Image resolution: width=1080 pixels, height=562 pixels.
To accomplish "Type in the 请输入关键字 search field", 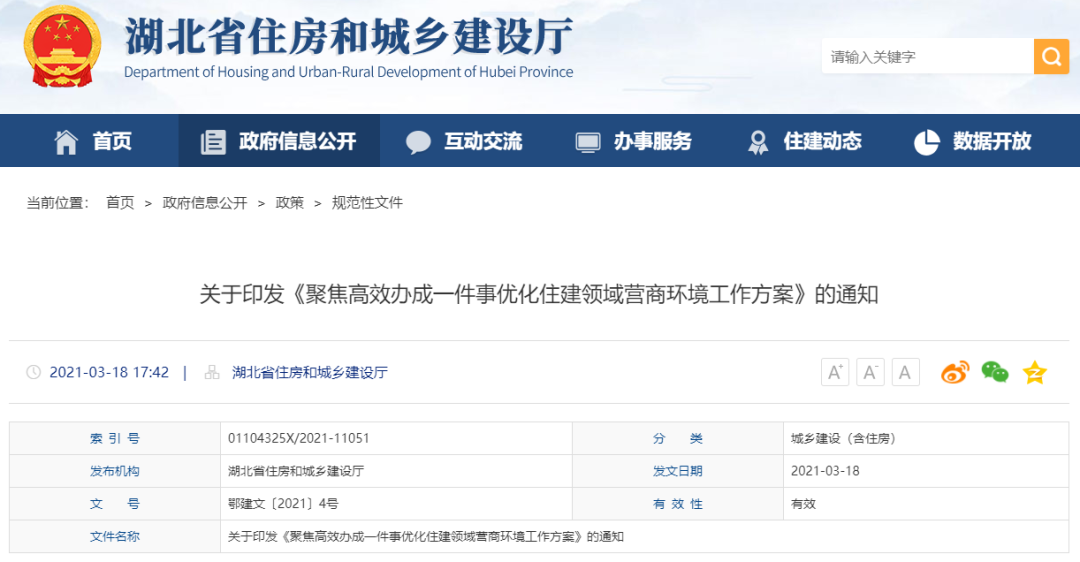I will click(926, 57).
